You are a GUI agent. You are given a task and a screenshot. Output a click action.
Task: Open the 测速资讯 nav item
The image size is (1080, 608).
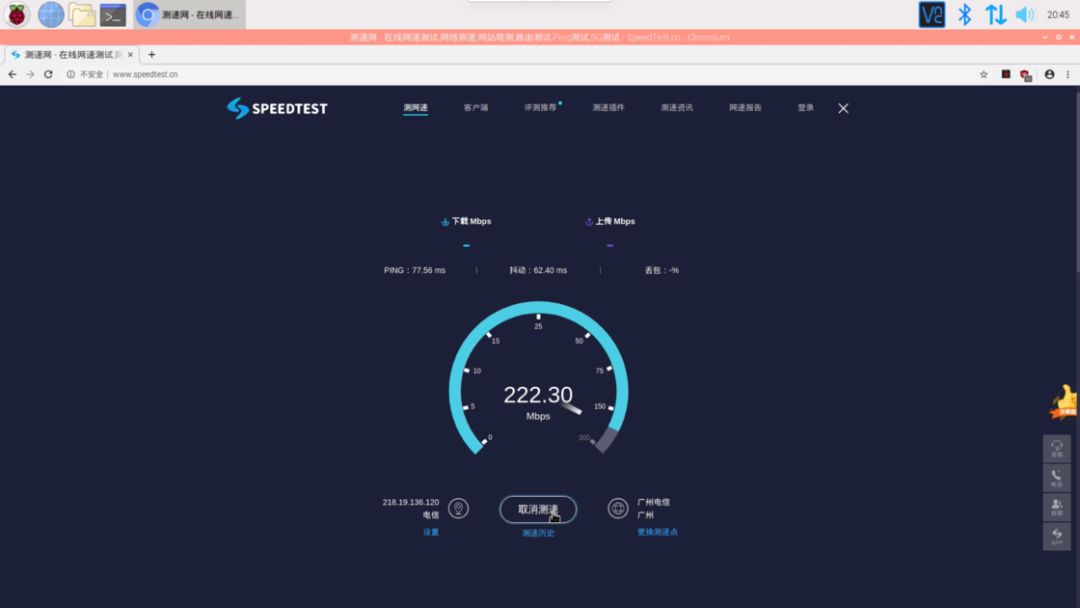coord(676,107)
